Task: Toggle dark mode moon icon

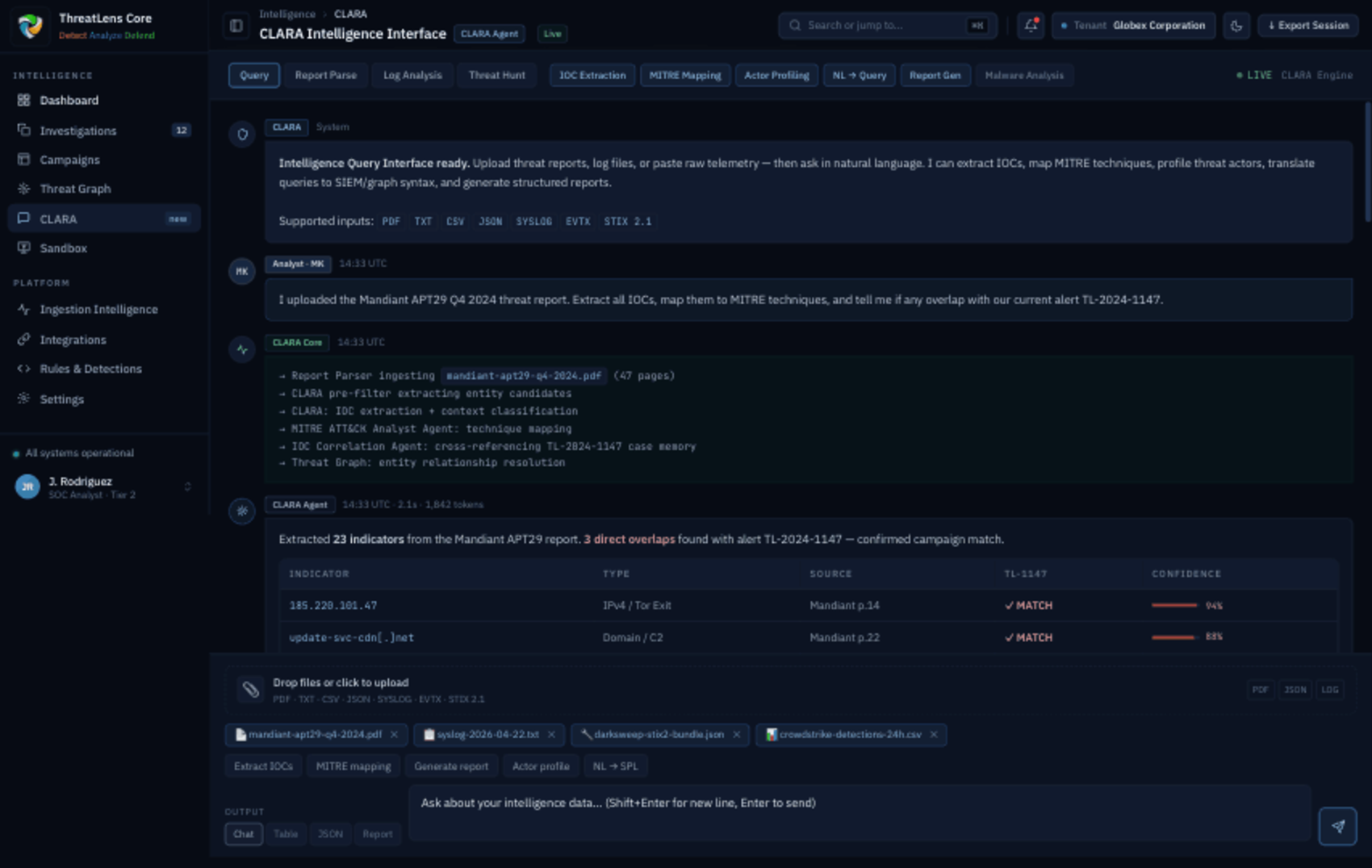Action: pos(1236,26)
